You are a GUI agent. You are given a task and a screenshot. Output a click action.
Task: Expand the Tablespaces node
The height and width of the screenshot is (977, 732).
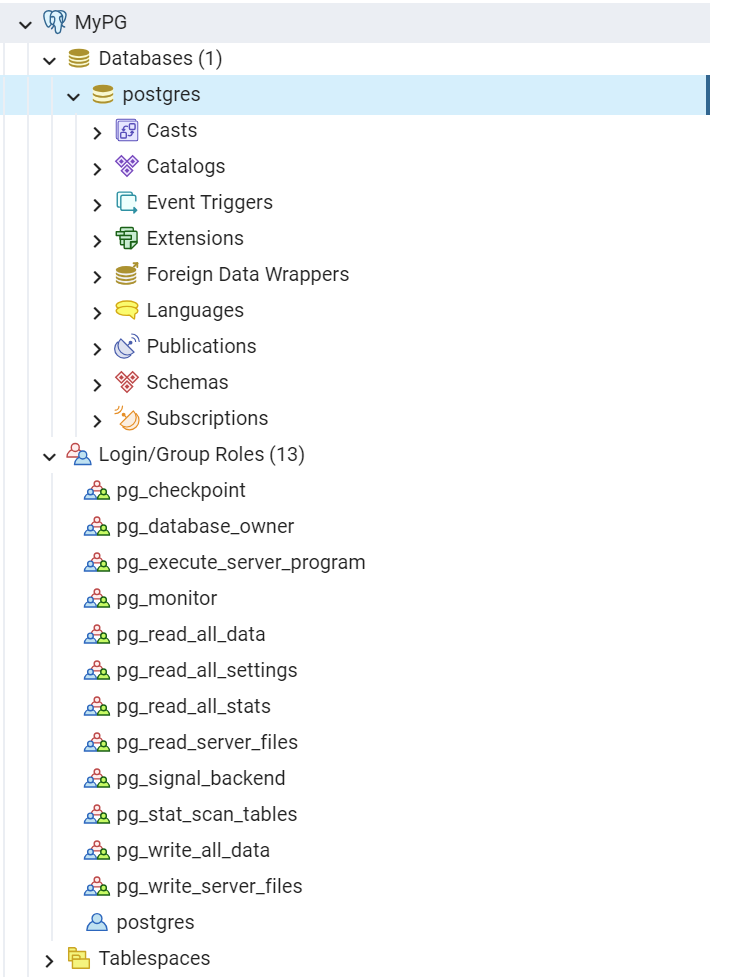[x=49, y=961]
